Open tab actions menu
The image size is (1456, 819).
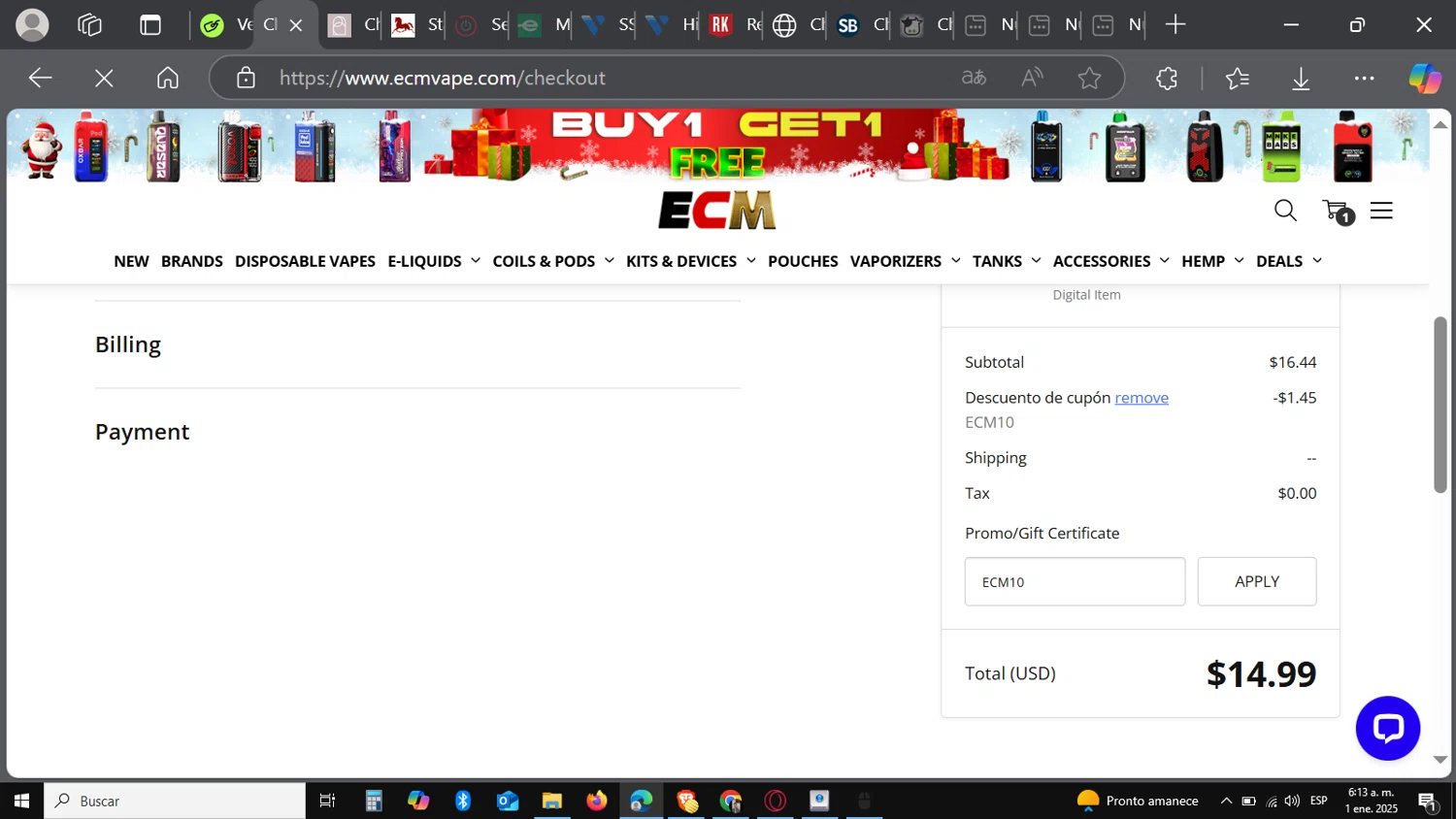[150, 24]
